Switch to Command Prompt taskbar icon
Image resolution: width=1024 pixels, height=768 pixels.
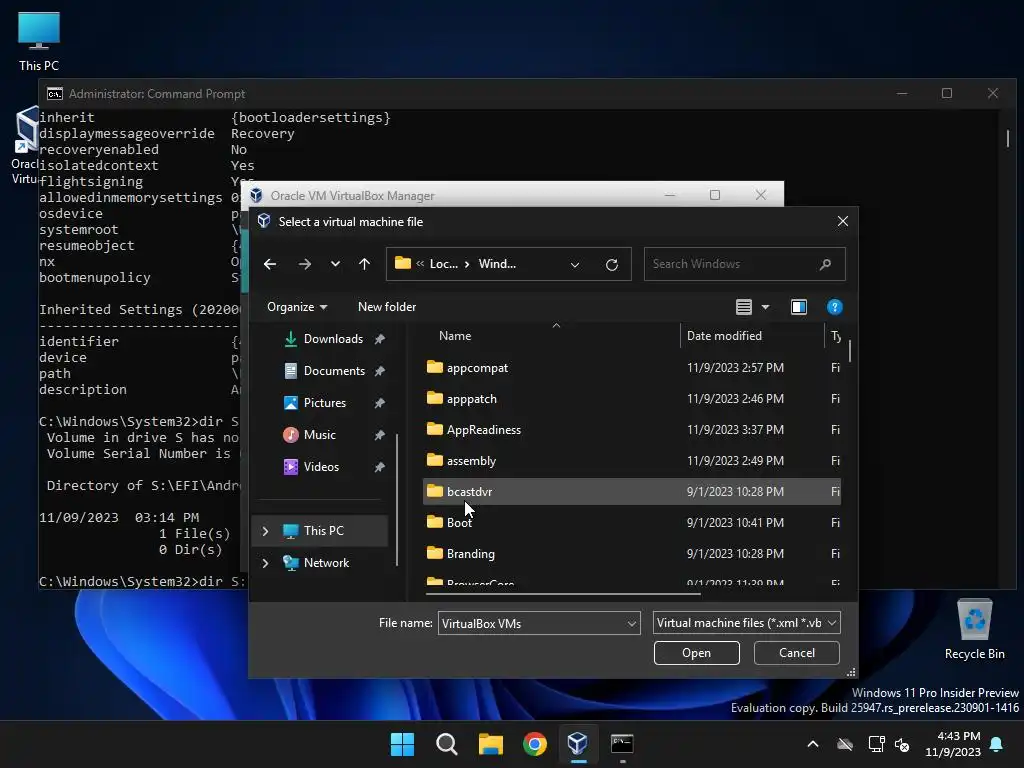pos(622,744)
